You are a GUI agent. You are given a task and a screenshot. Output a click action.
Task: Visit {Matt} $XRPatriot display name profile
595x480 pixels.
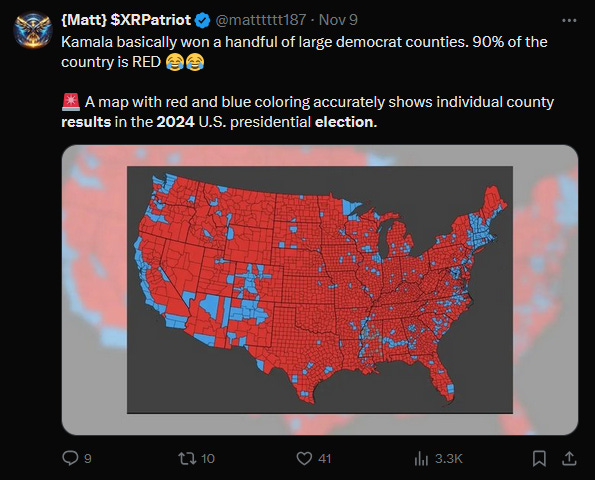pyautogui.click(x=126, y=20)
